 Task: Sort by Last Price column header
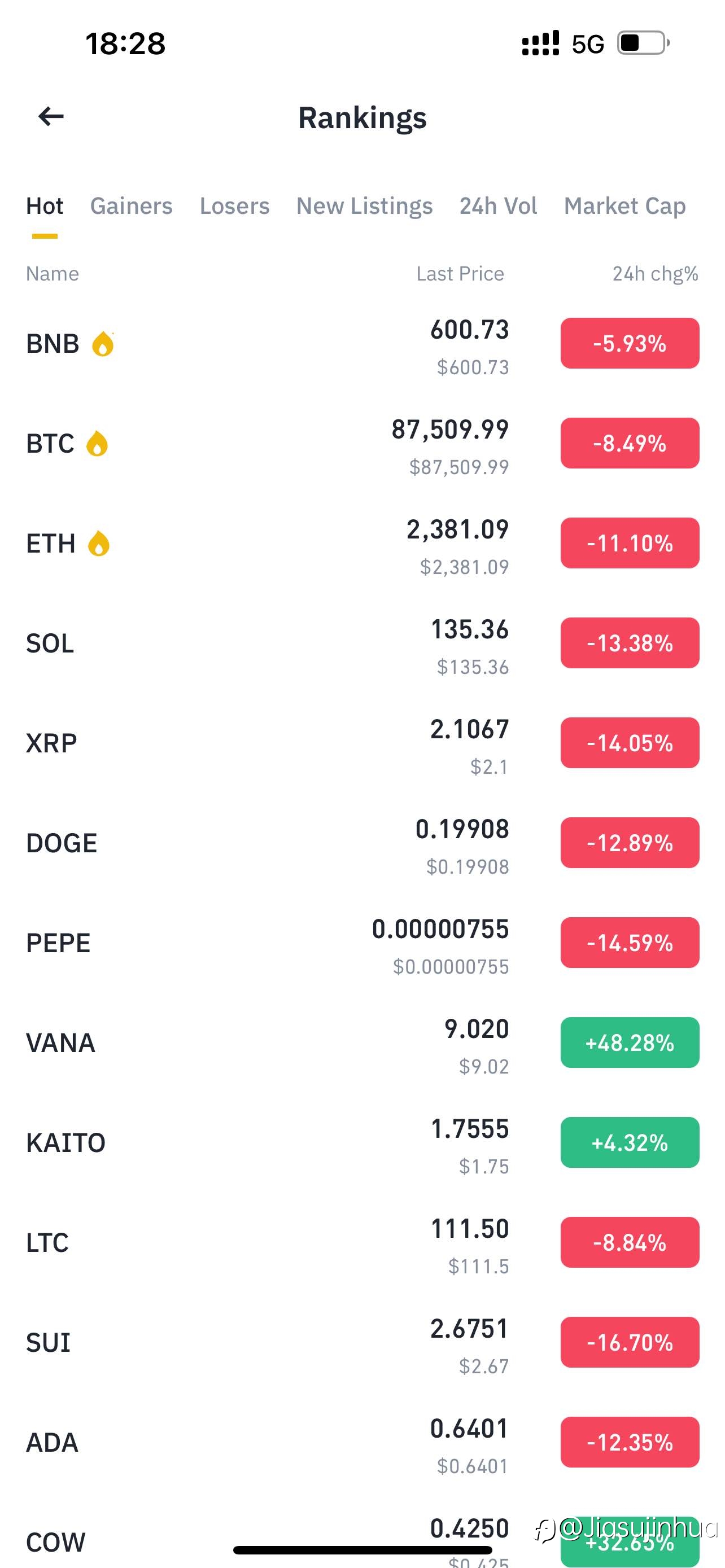click(x=460, y=274)
